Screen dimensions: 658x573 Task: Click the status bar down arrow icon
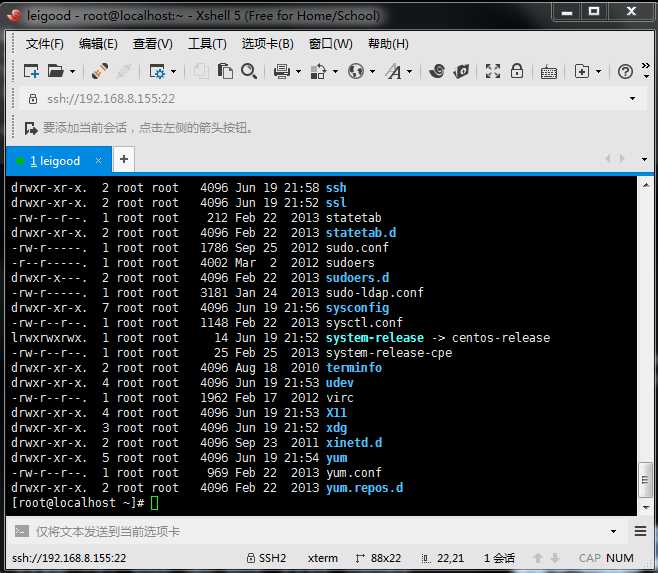click(555, 558)
